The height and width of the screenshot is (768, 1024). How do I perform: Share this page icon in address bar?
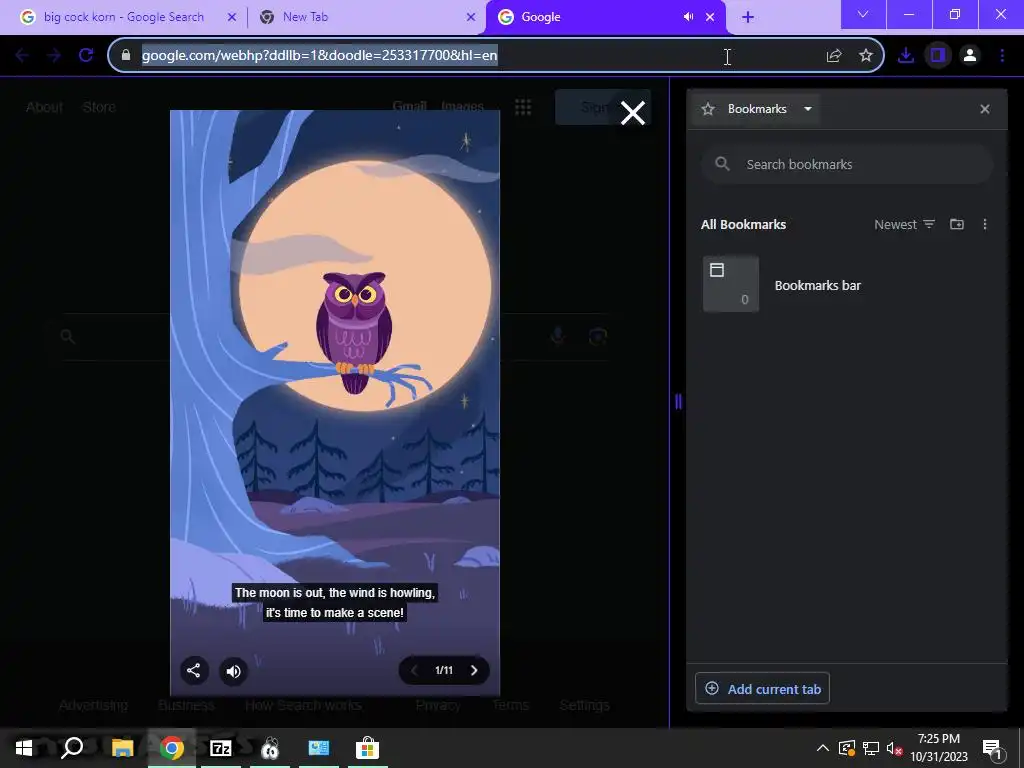pyautogui.click(x=833, y=56)
